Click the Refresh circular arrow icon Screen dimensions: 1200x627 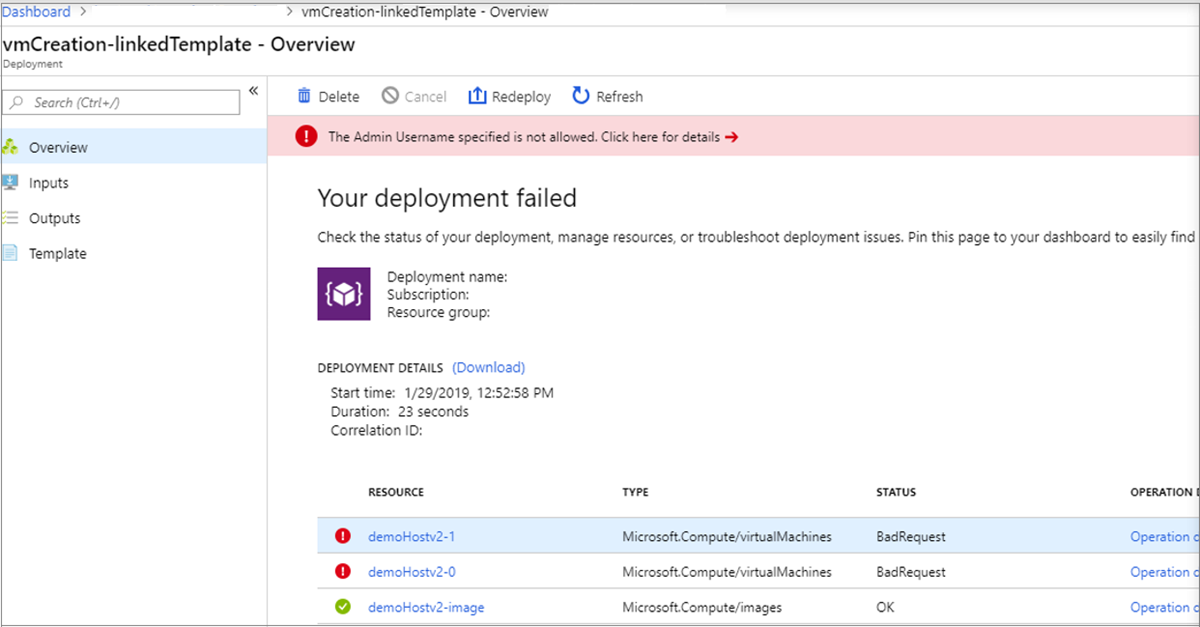pyautogui.click(x=580, y=96)
